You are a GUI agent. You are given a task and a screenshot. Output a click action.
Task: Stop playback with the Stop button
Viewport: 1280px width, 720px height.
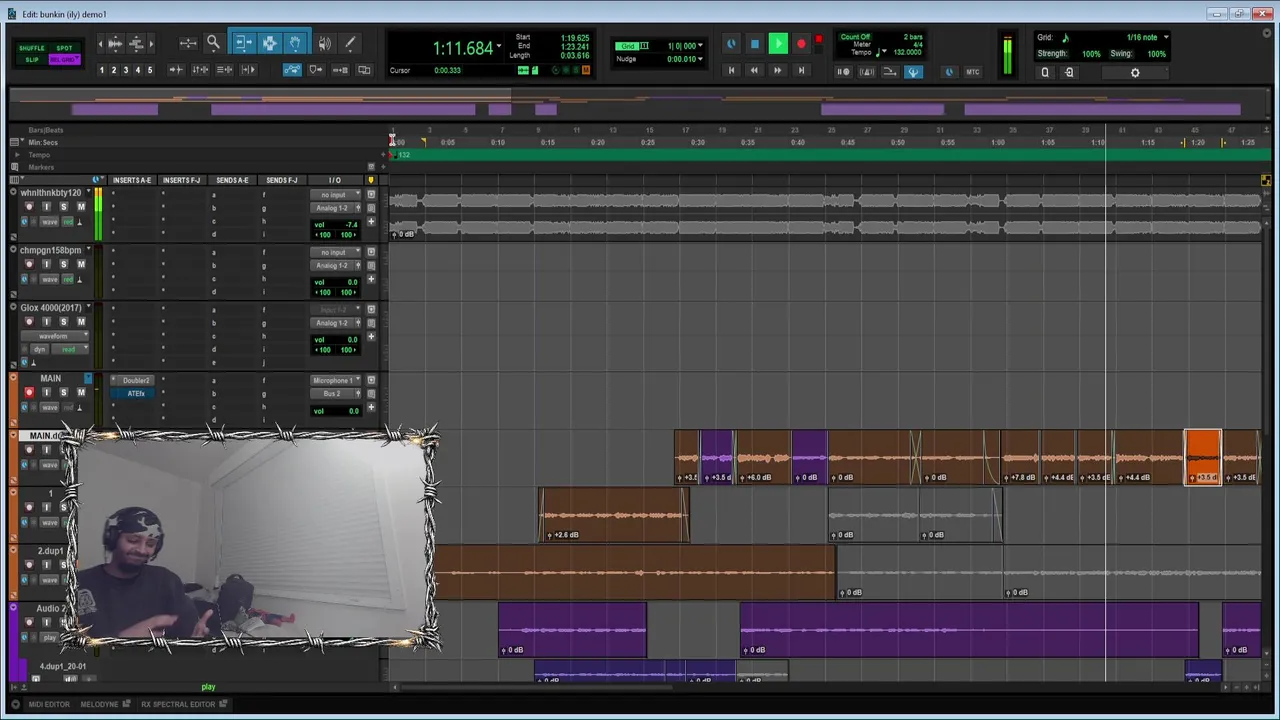(x=755, y=44)
